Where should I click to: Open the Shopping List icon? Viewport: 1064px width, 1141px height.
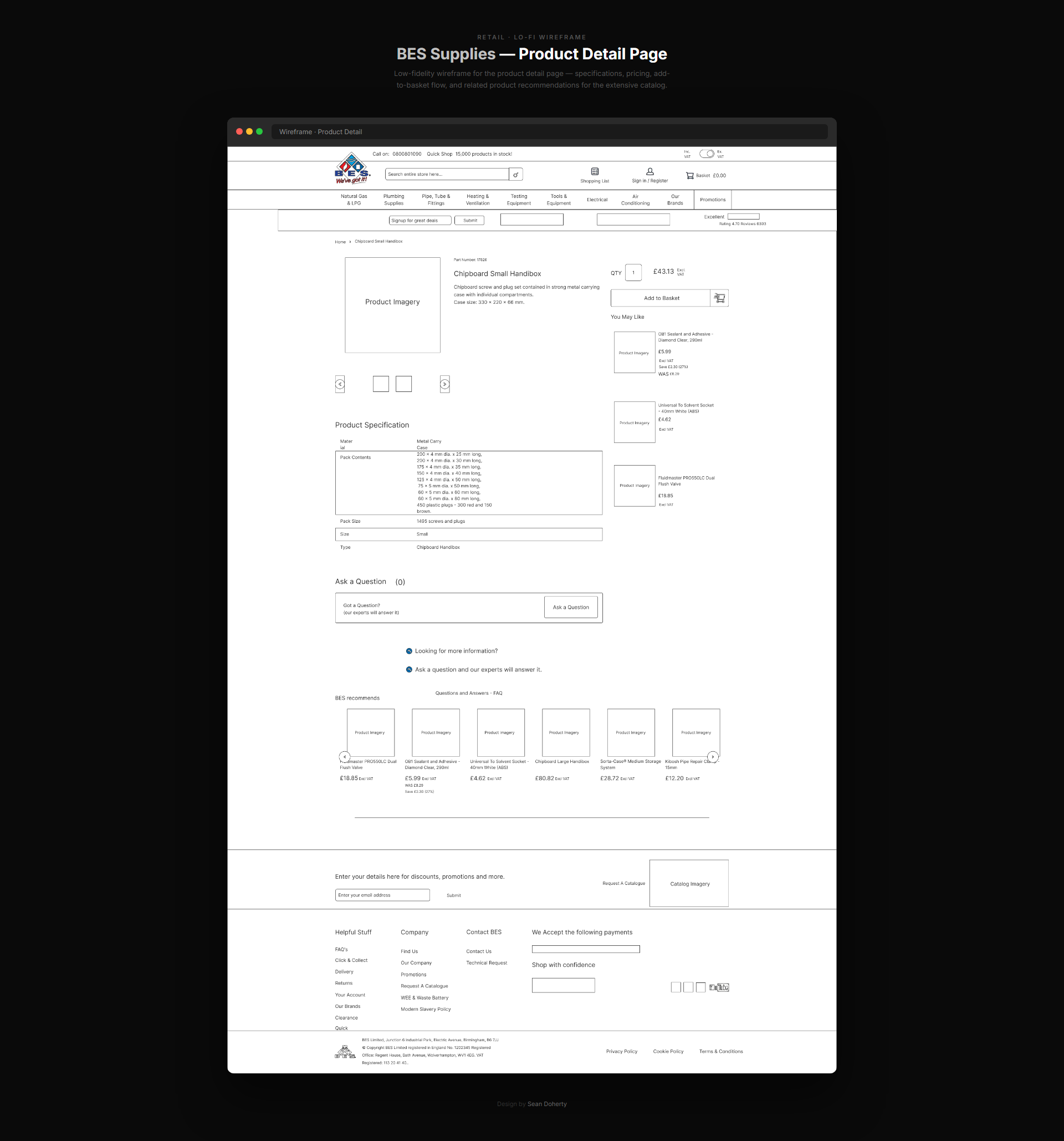click(595, 172)
